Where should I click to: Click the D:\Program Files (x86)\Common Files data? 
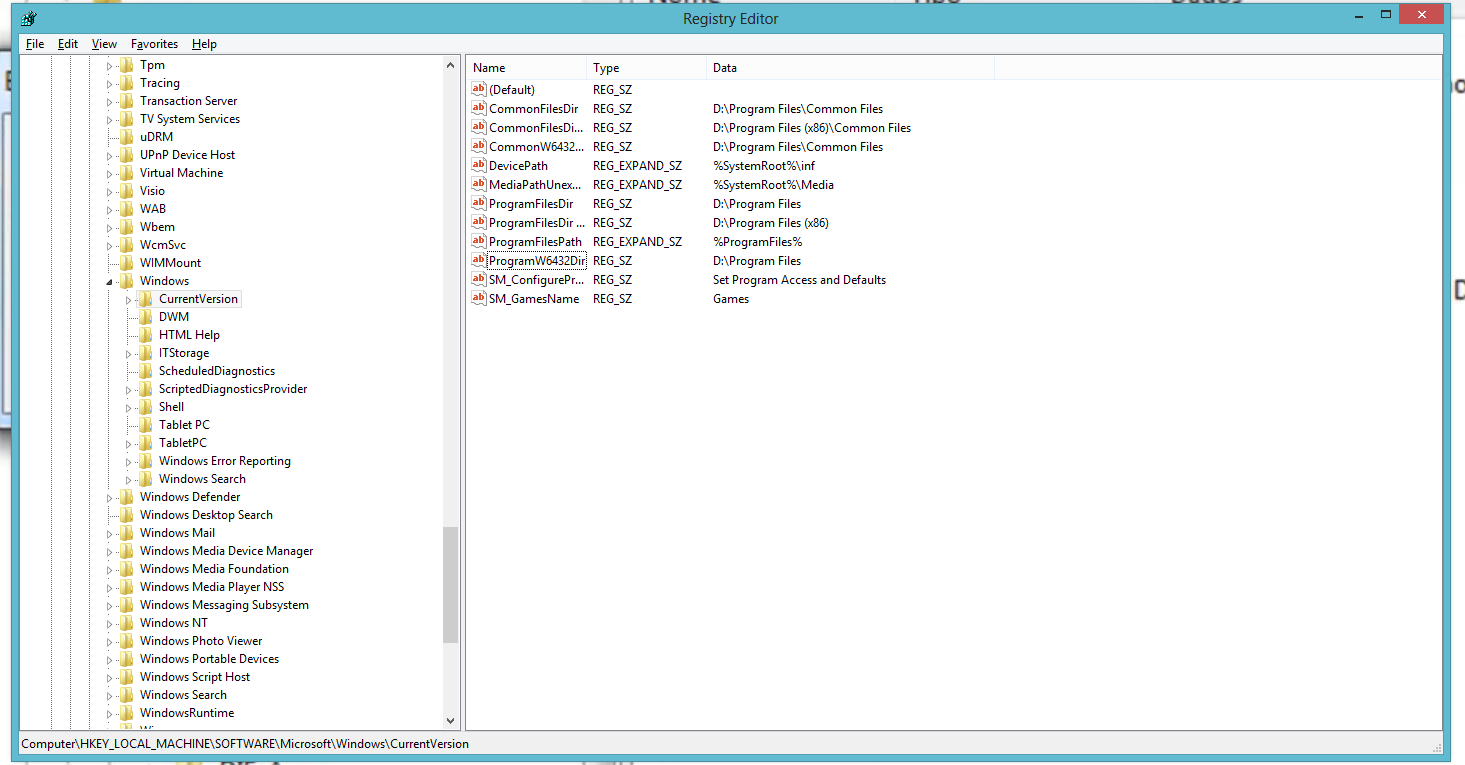coord(812,127)
